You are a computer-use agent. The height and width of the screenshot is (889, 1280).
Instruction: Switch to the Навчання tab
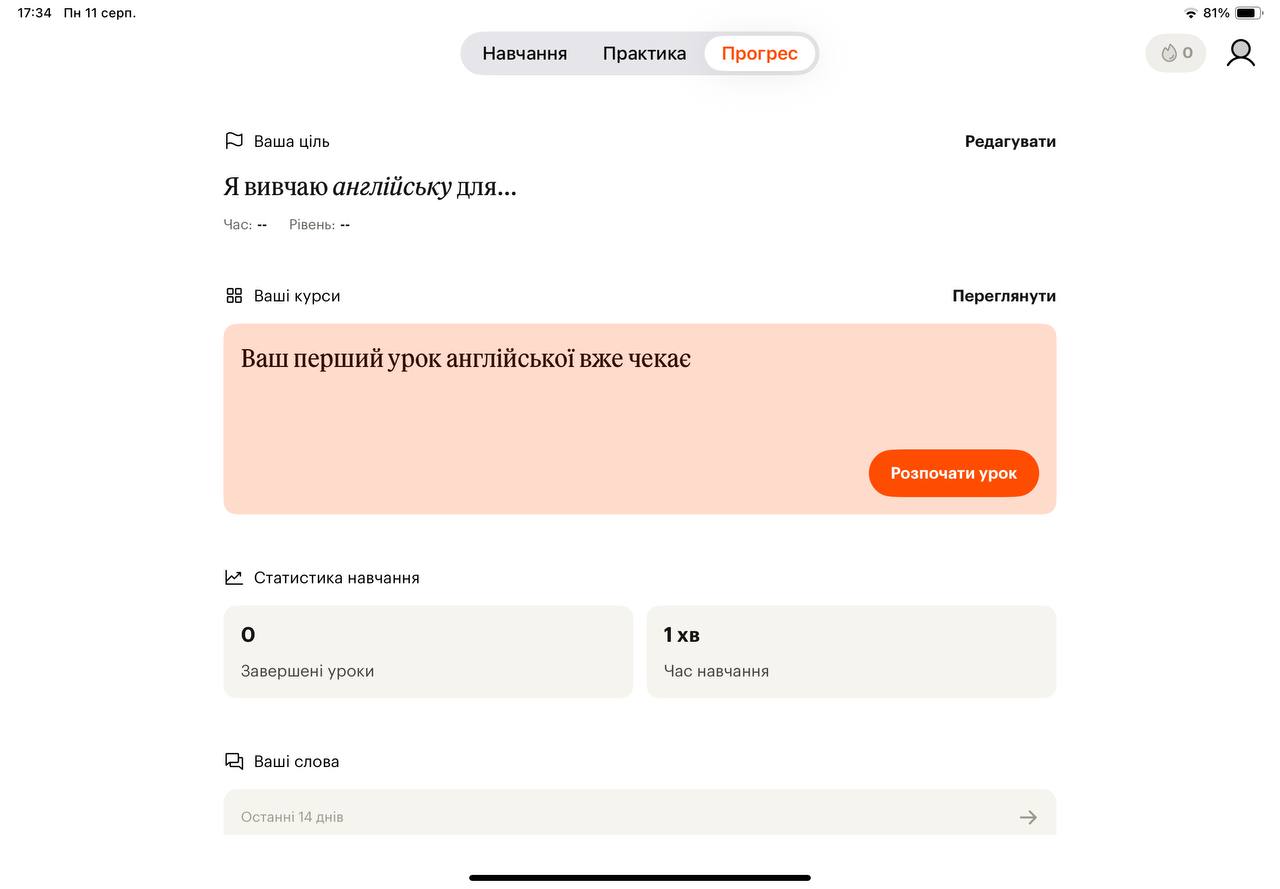(524, 54)
